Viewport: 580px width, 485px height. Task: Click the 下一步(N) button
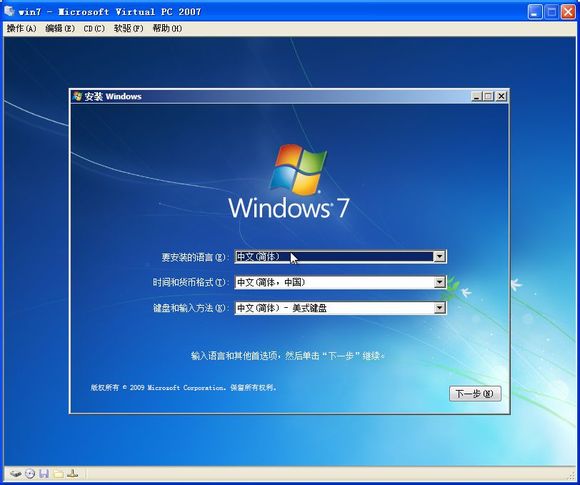pyautogui.click(x=475, y=394)
